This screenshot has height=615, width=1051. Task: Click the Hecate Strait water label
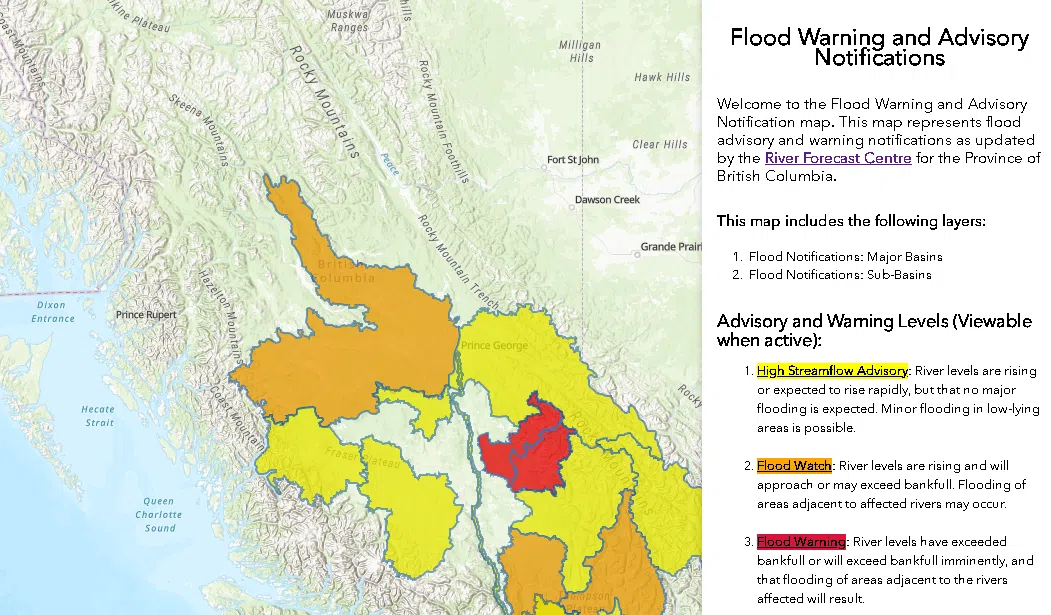(99, 416)
